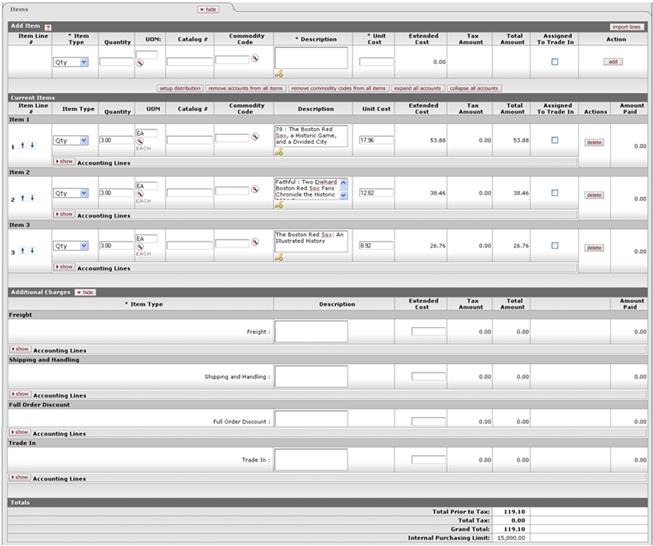Click the add button for new item
Screen dimensions: 653x546
(613, 62)
